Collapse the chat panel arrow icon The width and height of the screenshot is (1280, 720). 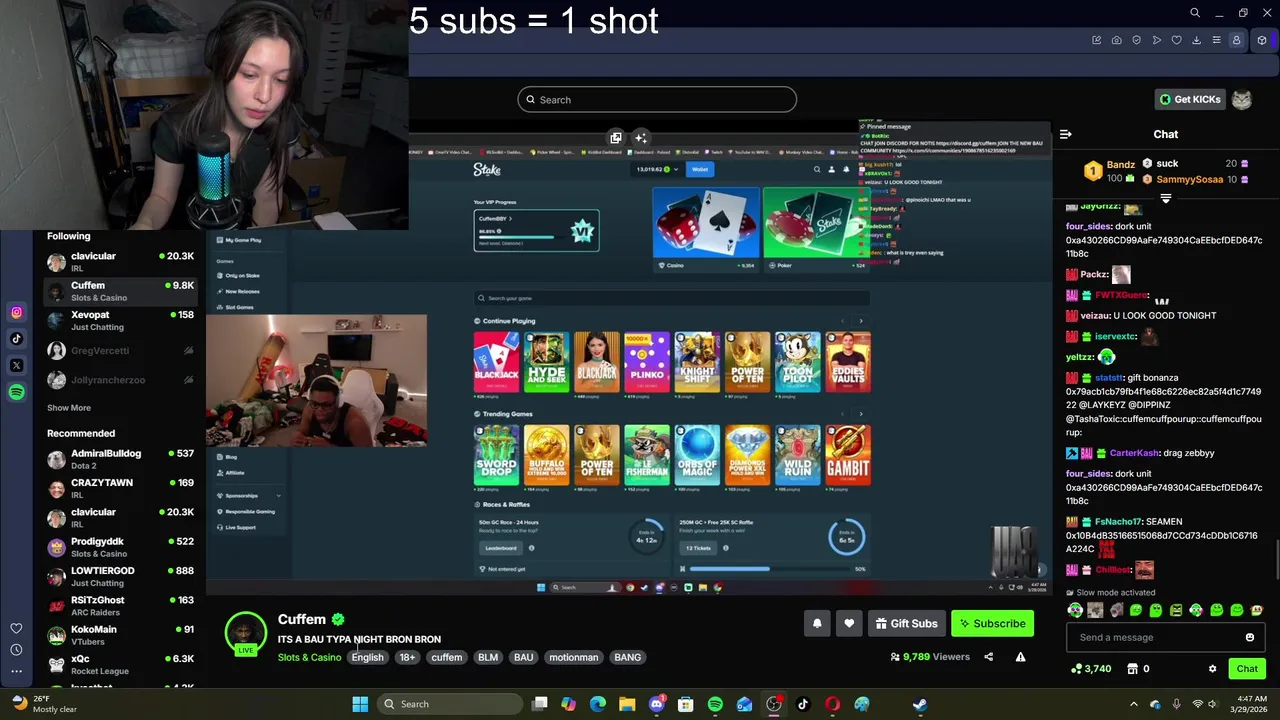pyautogui.click(x=1066, y=134)
